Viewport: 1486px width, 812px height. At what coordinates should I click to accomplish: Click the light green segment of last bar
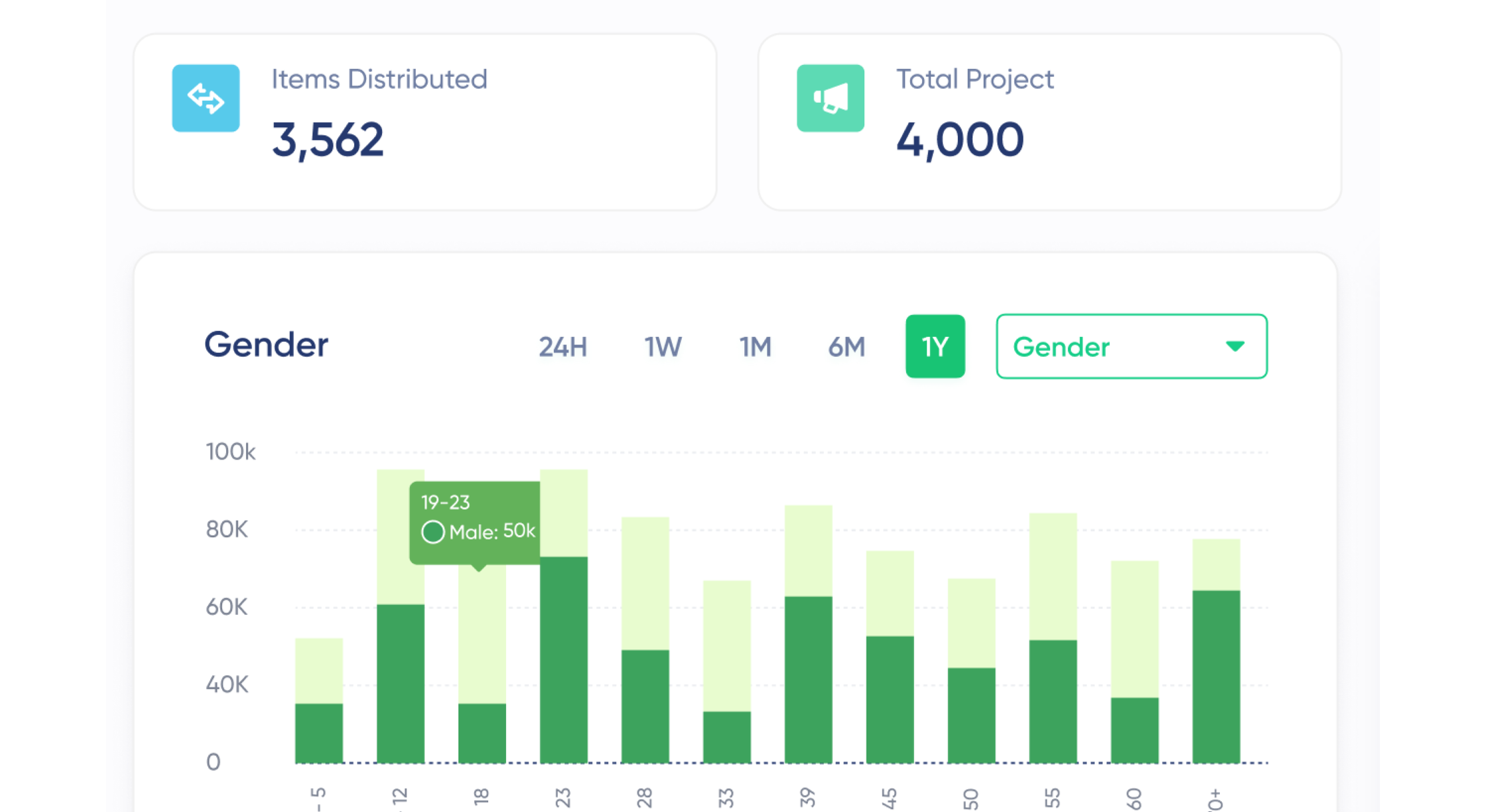(x=1216, y=565)
